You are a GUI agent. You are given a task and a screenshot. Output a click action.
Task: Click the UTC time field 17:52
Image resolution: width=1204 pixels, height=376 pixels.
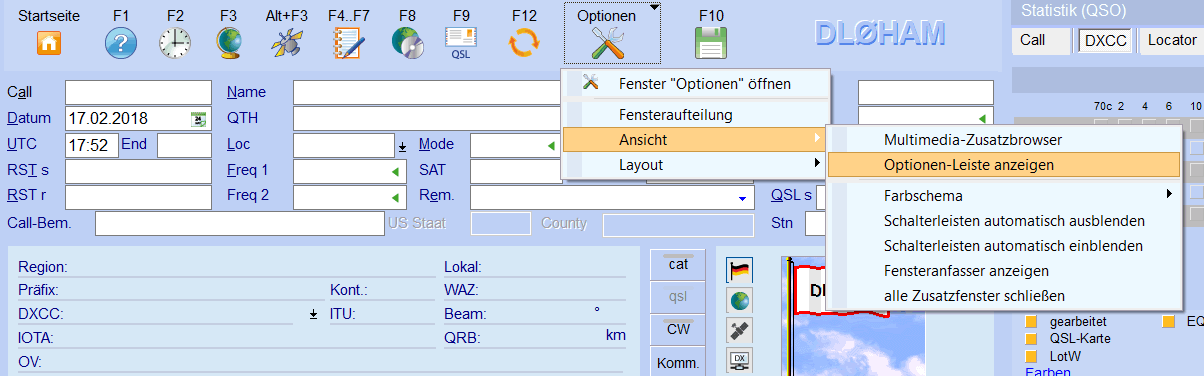92,145
